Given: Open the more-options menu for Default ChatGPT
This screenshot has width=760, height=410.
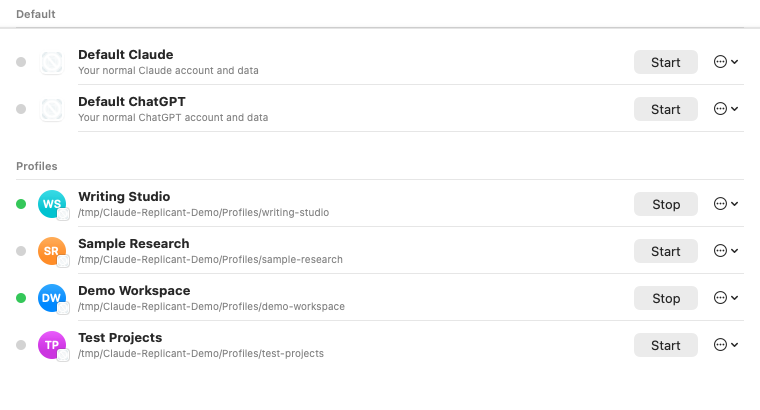Looking at the screenshot, I should pyautogui.click(x=726, y=109).
